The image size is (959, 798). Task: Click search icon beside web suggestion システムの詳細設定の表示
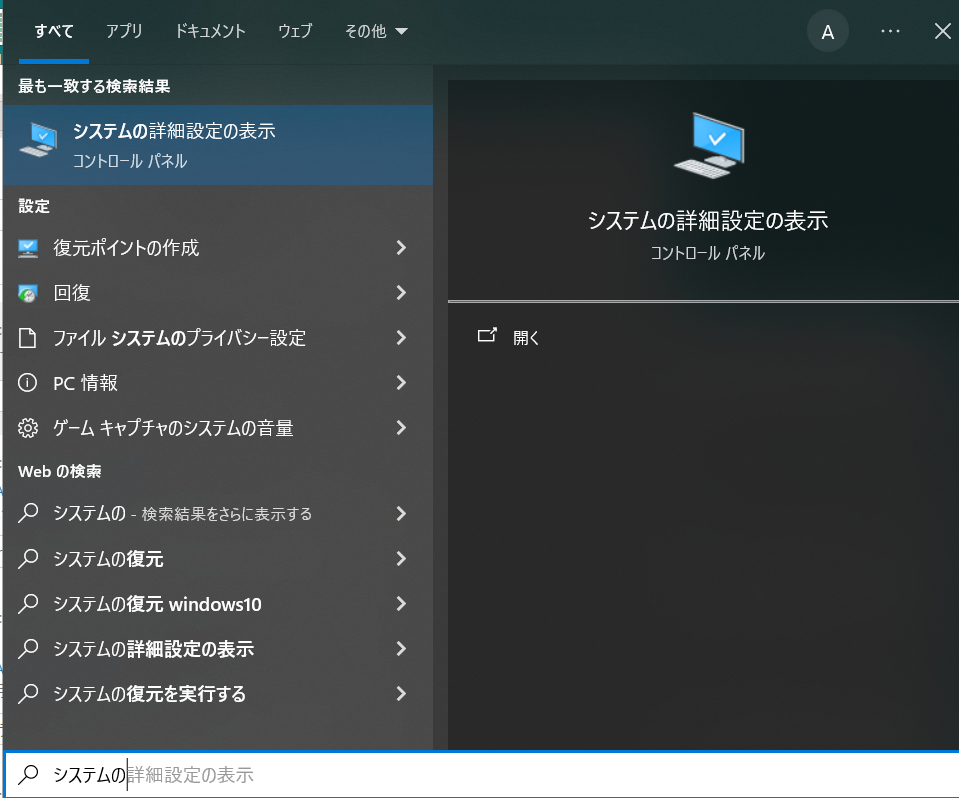point(28,648)
